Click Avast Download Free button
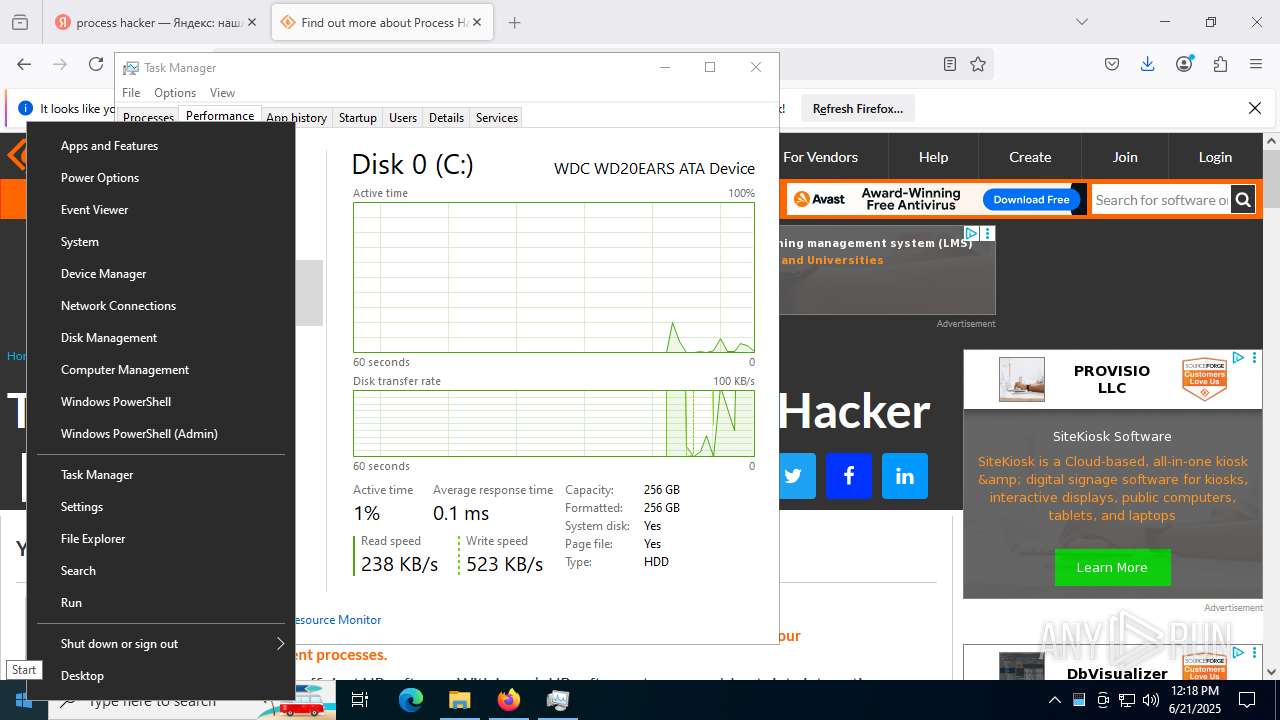Screen dimensions: 1280x720 coord(1031,200)
